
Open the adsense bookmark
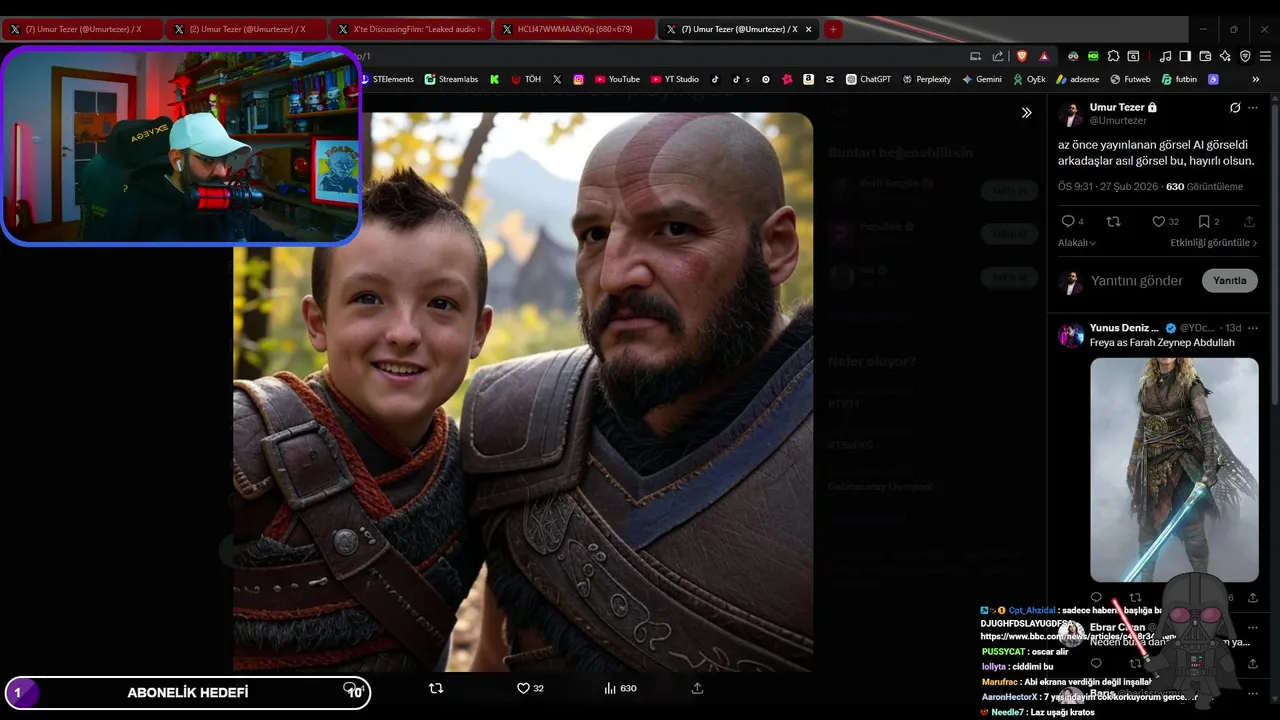coord(1077,79)
